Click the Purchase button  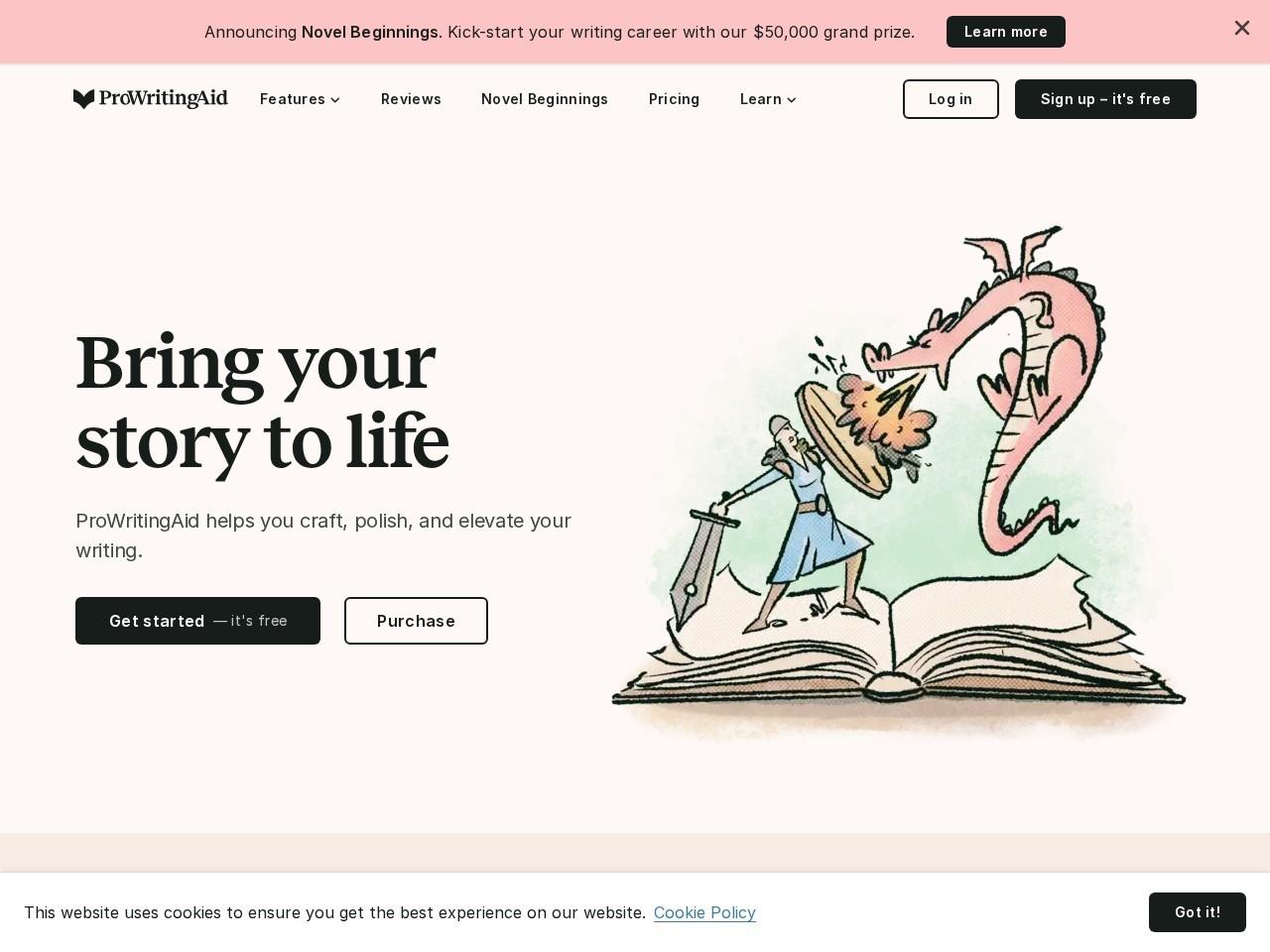click(x=416, y=621)
